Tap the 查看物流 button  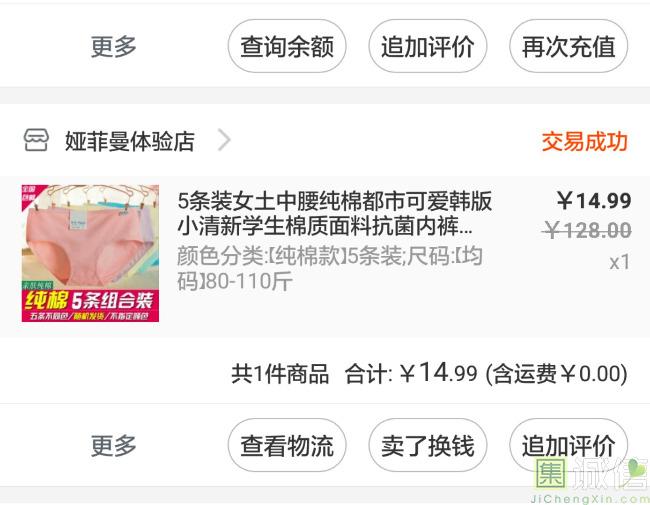[x=287, y=445]
